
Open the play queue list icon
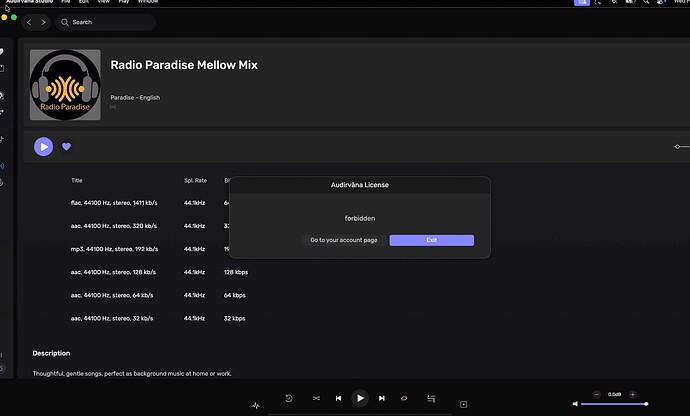(431, 398)
